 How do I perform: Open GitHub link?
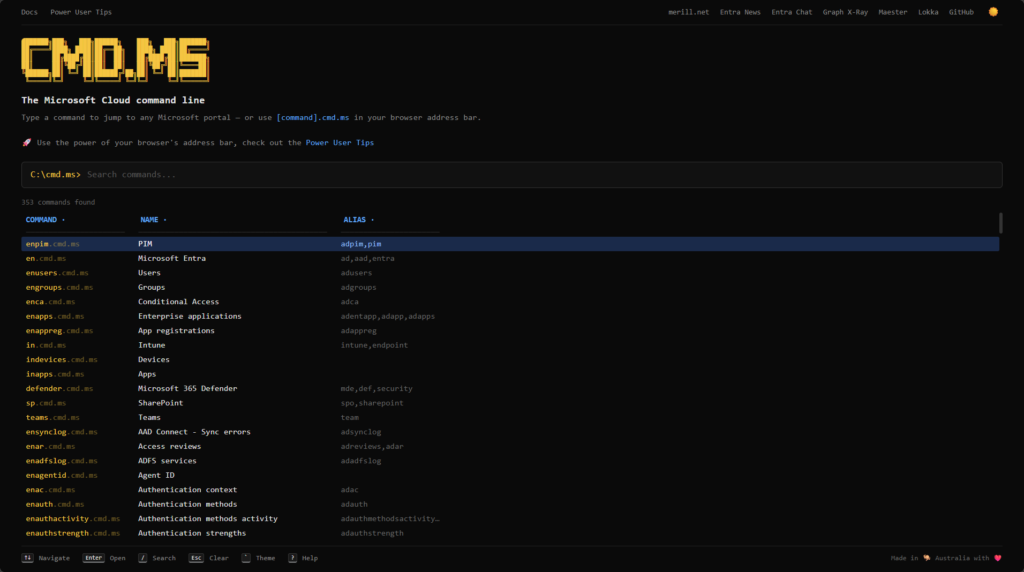tap(961, 12)
